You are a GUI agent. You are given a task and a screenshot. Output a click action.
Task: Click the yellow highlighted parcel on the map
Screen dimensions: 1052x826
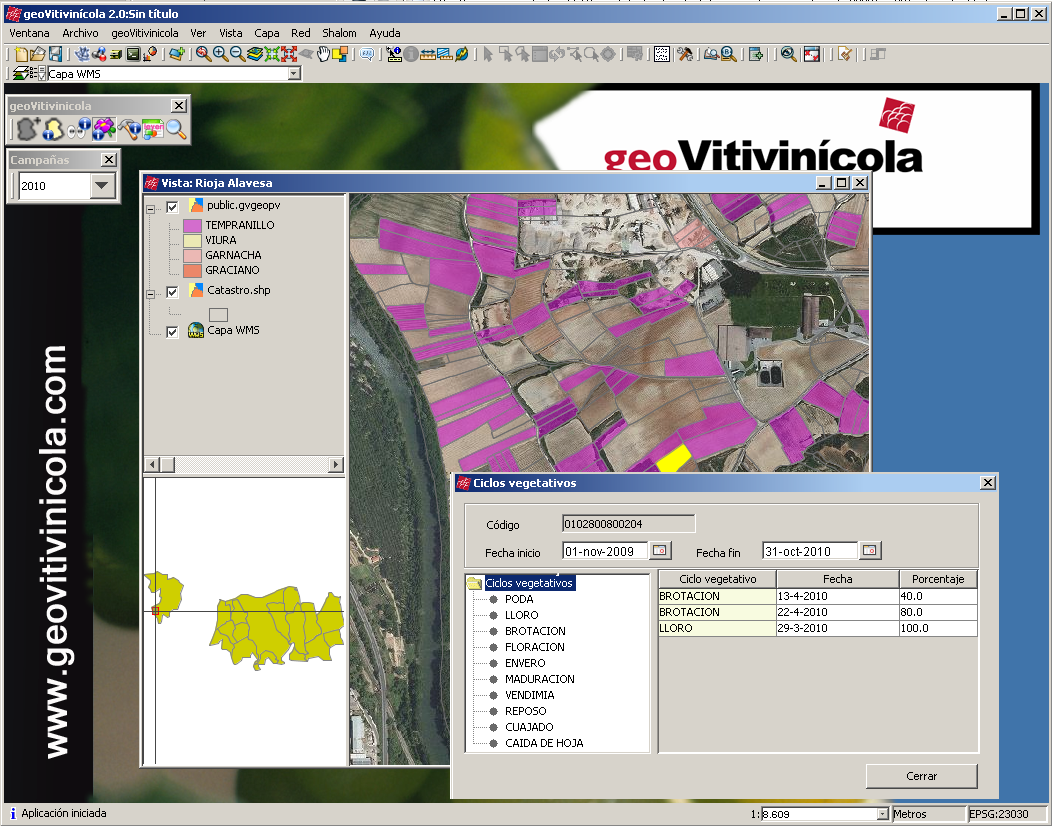[673, 458]
